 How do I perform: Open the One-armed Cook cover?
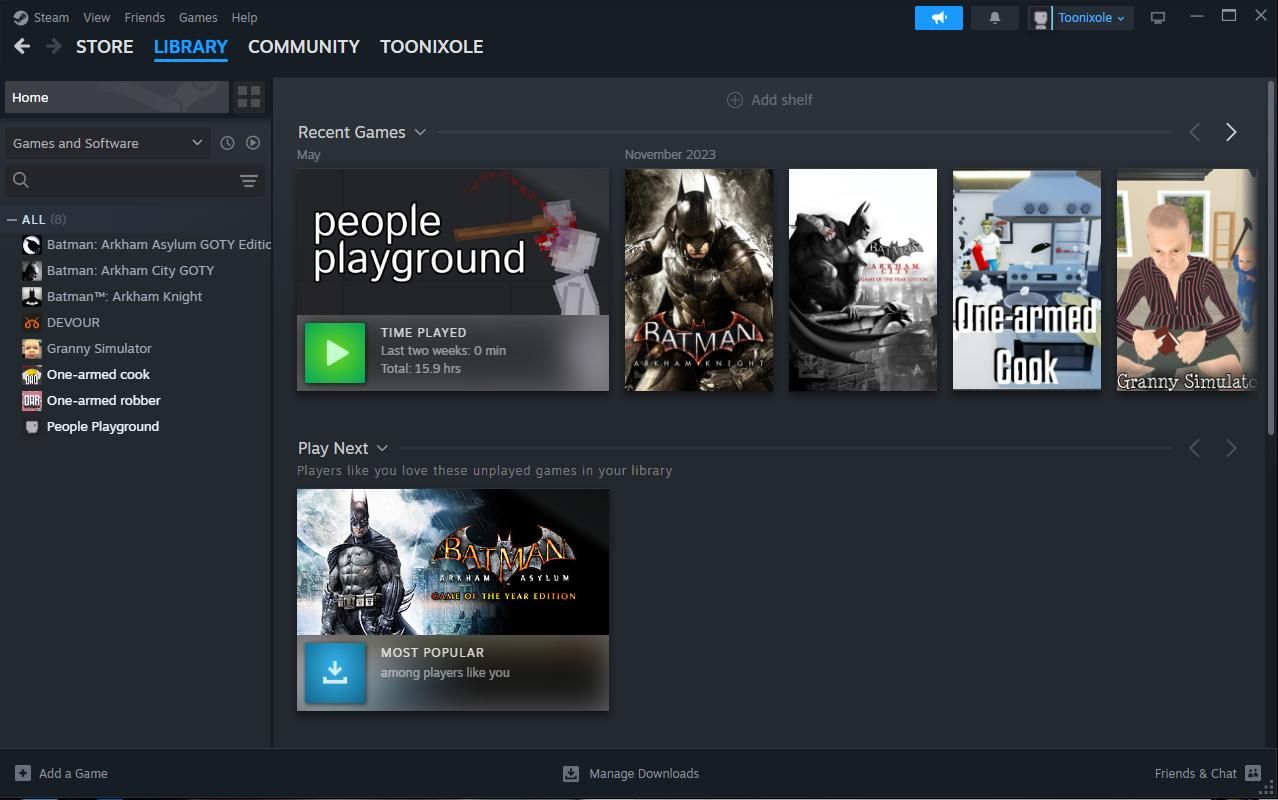1027,280
